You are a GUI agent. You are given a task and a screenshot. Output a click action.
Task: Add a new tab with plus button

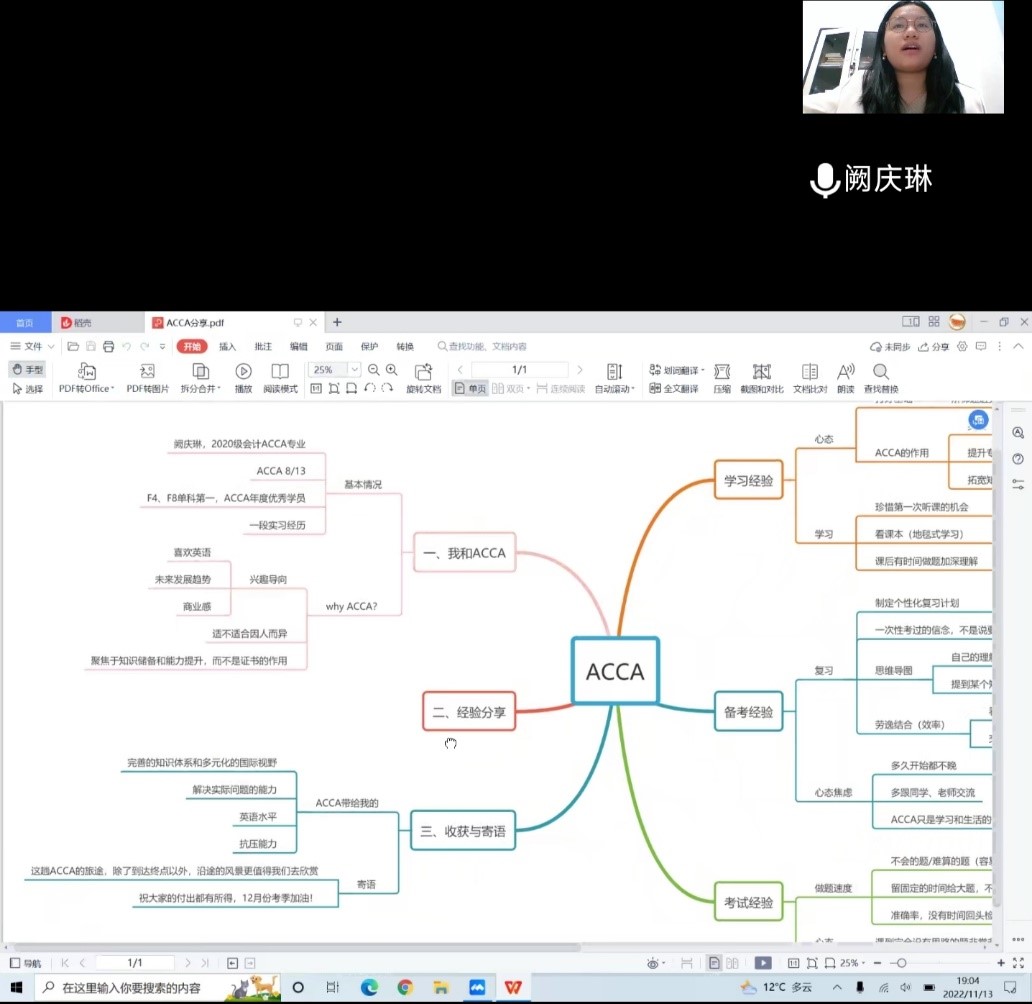[337, 322]
